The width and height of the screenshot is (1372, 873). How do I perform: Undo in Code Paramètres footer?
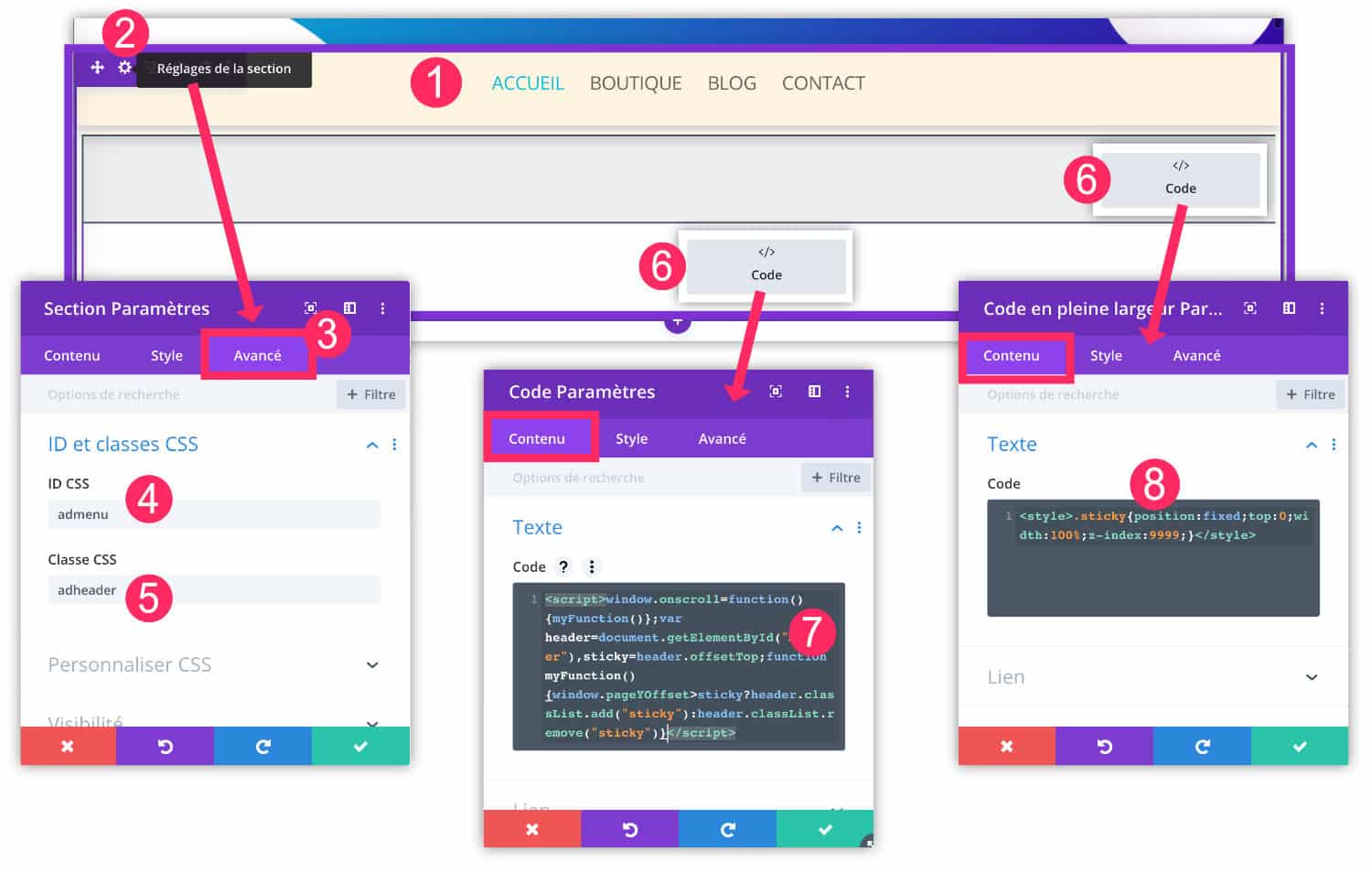point(630,829)
